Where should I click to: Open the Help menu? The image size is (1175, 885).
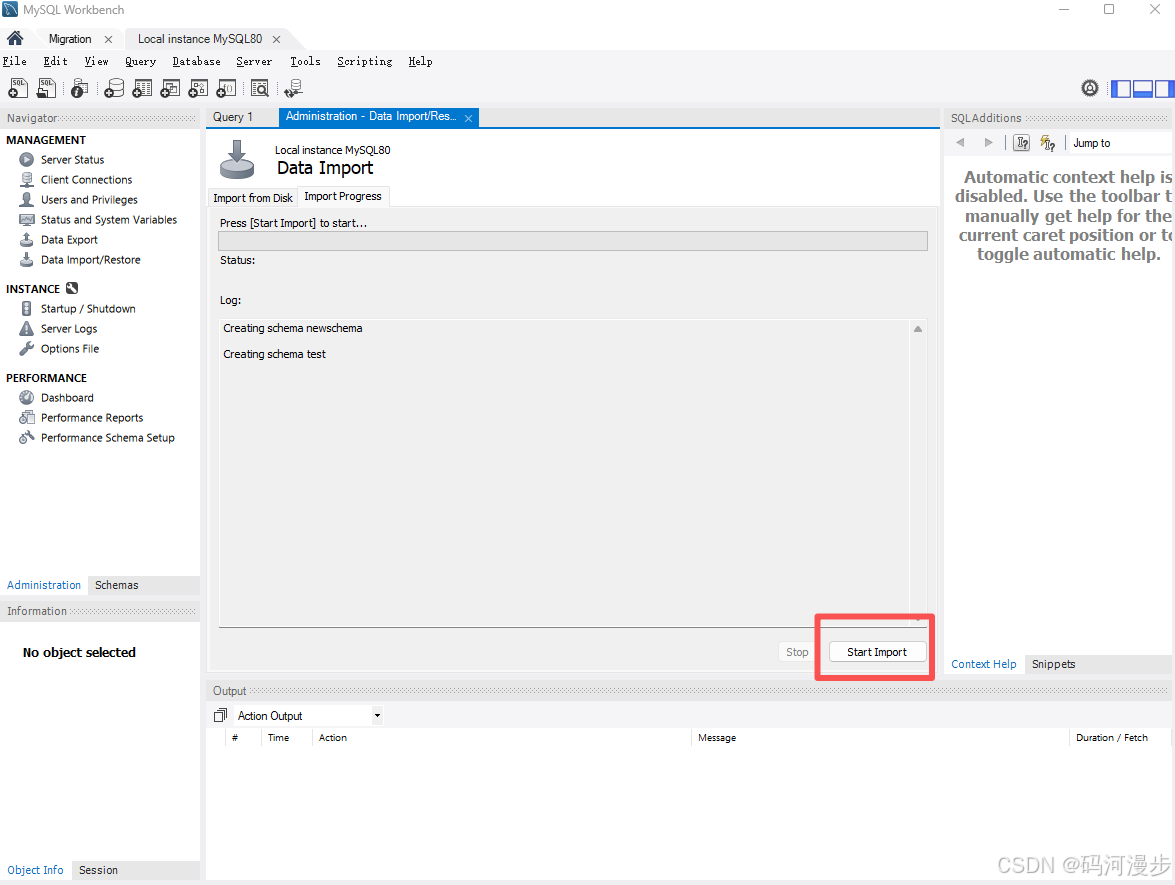point(420,61)
